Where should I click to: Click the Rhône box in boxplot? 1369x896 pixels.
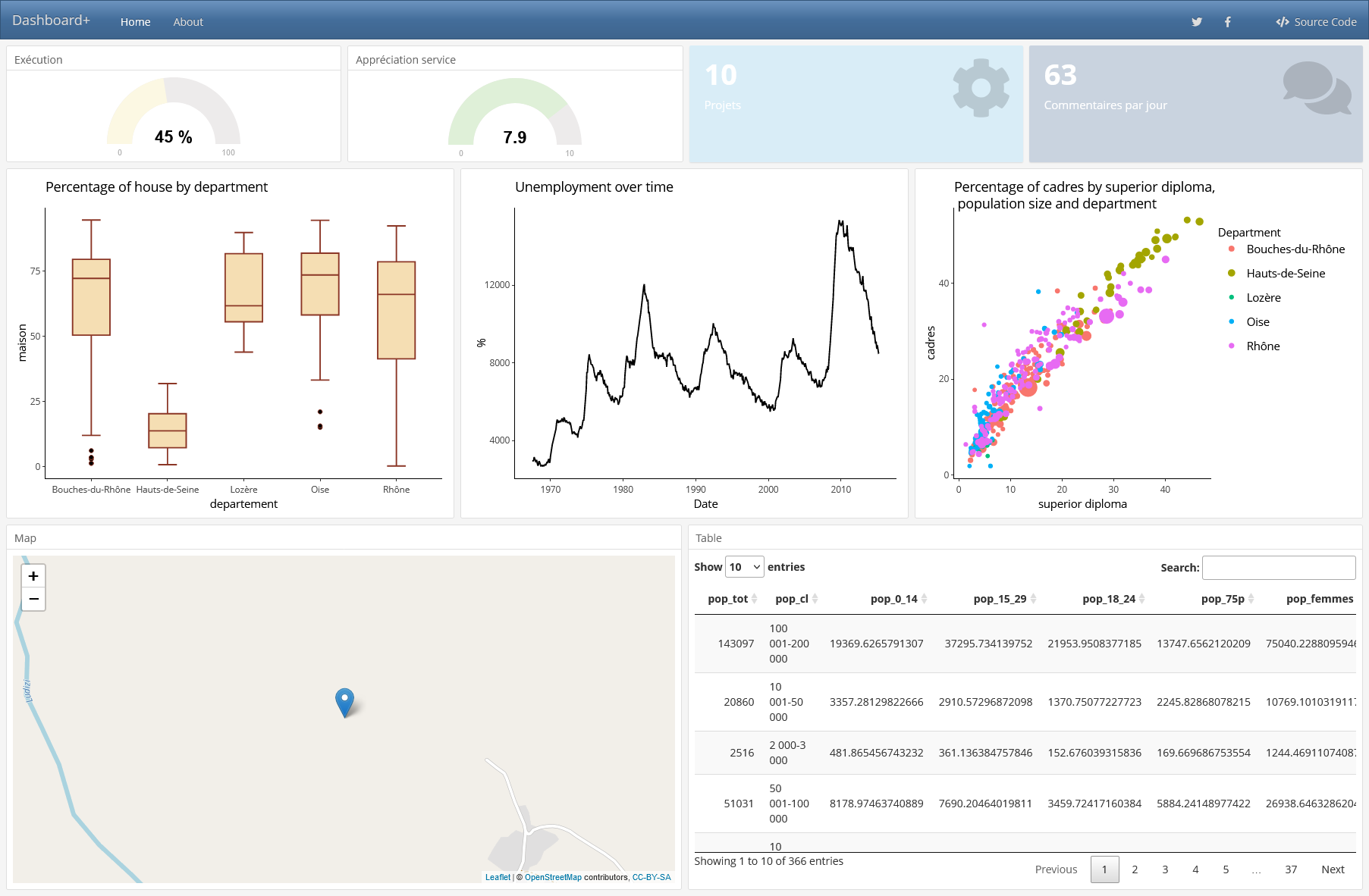pos(397,310)
